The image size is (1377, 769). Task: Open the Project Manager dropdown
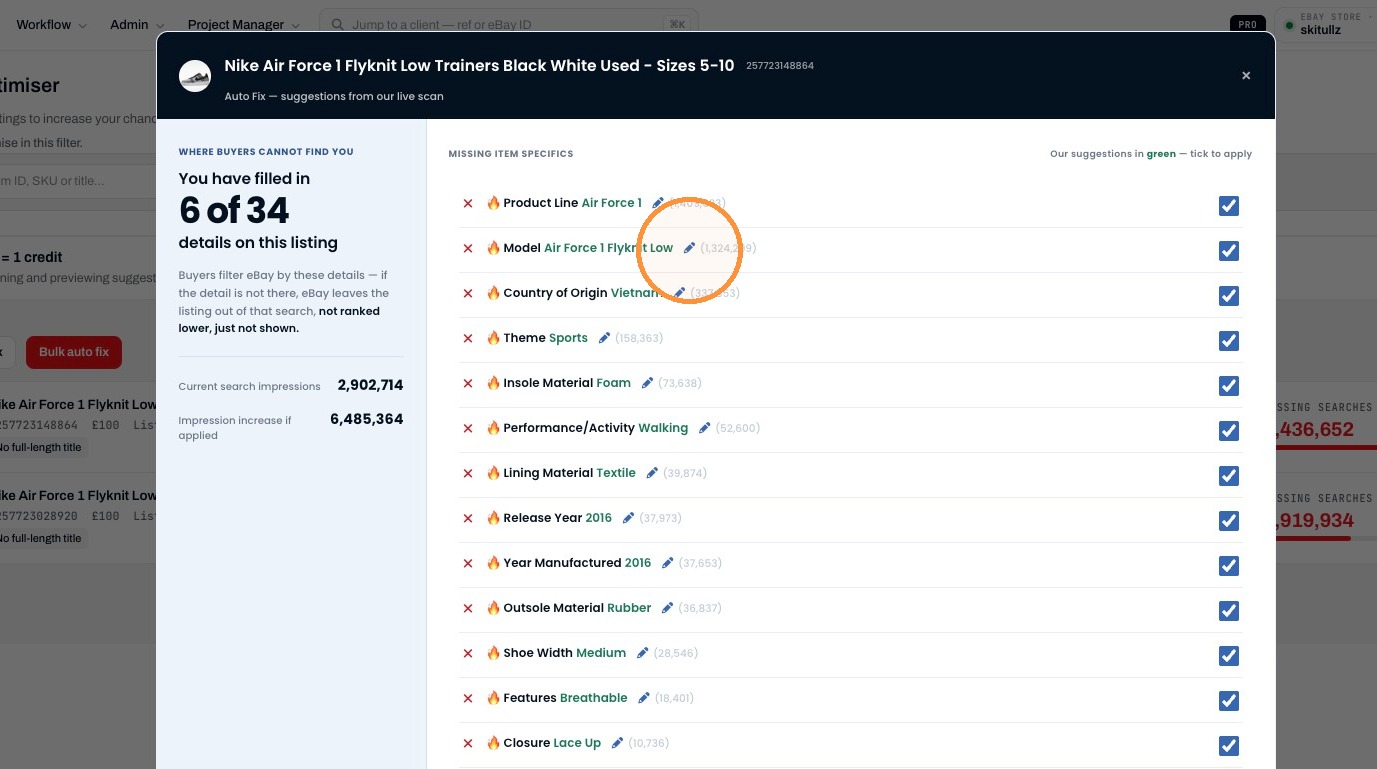coord(244,24)
